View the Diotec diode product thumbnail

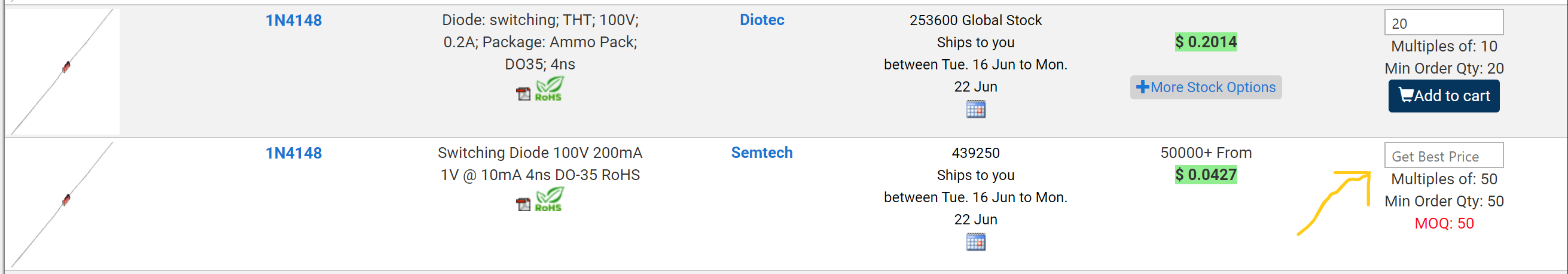pyautogui.click(x=64, y=70)
